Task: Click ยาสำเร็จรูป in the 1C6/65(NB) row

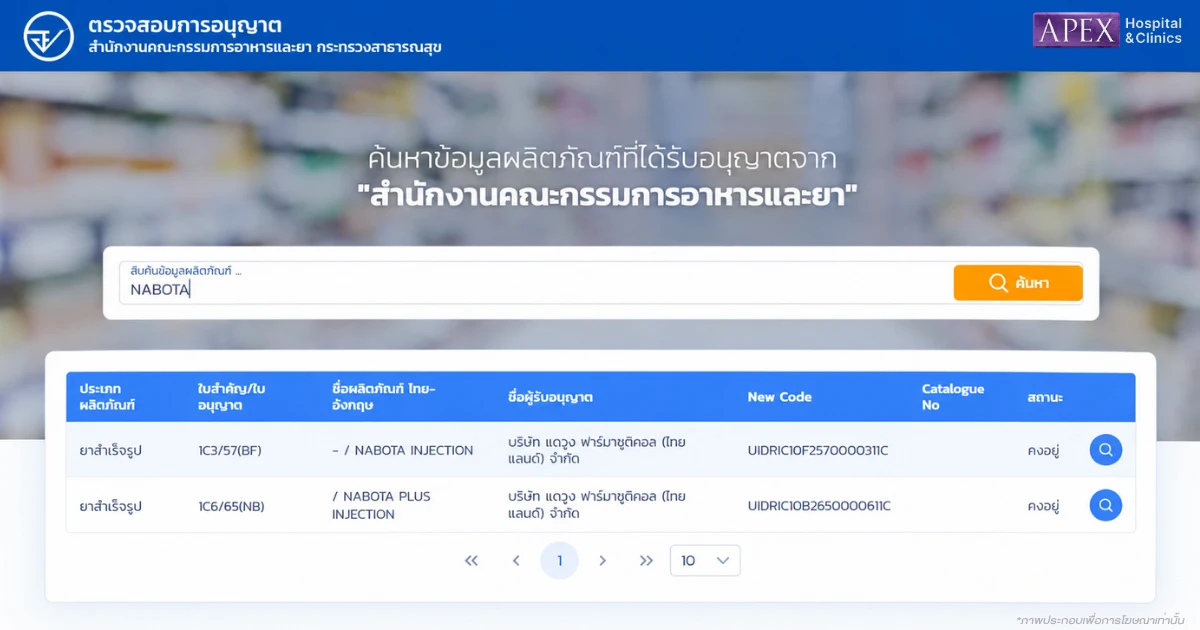Action: coord(111,506)
